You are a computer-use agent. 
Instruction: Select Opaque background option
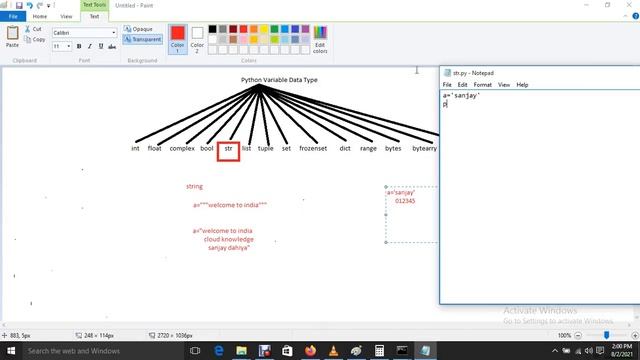click(138, 29)
